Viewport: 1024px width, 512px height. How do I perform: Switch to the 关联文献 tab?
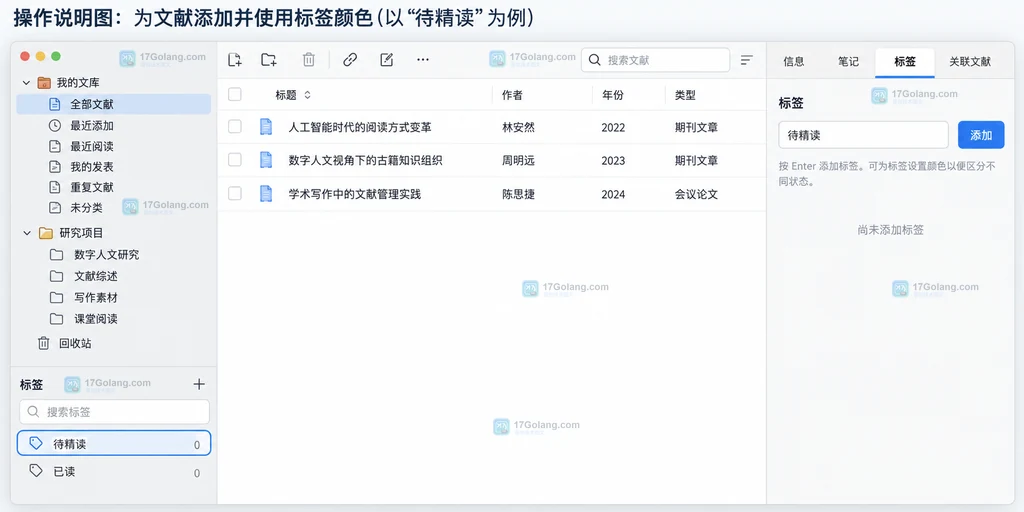970,62
